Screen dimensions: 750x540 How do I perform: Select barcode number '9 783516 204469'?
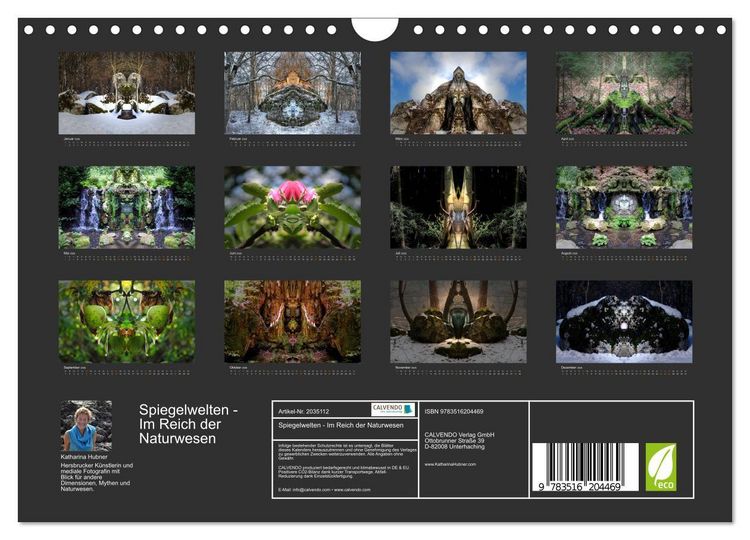[x=579, y=486]
